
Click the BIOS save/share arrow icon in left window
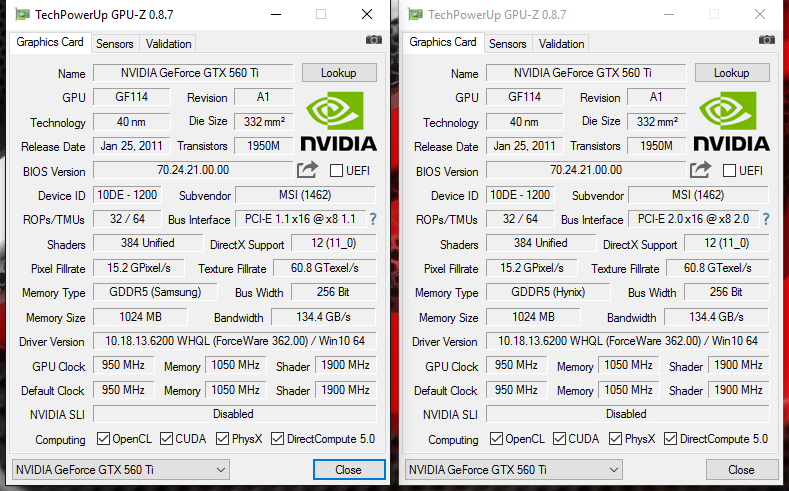(x=307, y=170)
